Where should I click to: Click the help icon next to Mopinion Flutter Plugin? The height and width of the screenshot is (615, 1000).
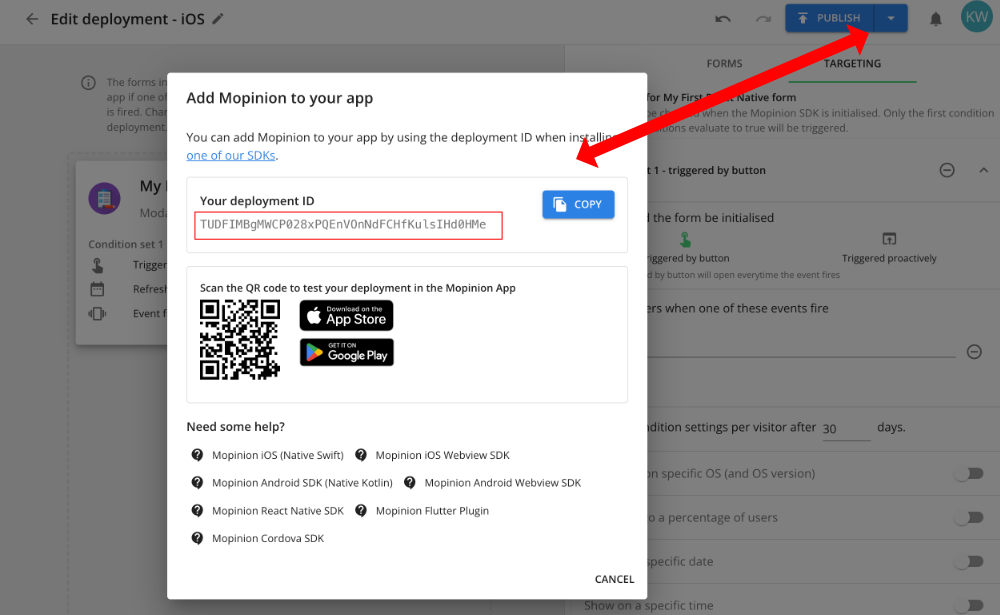pyautogui.click(x=361, y=510)
